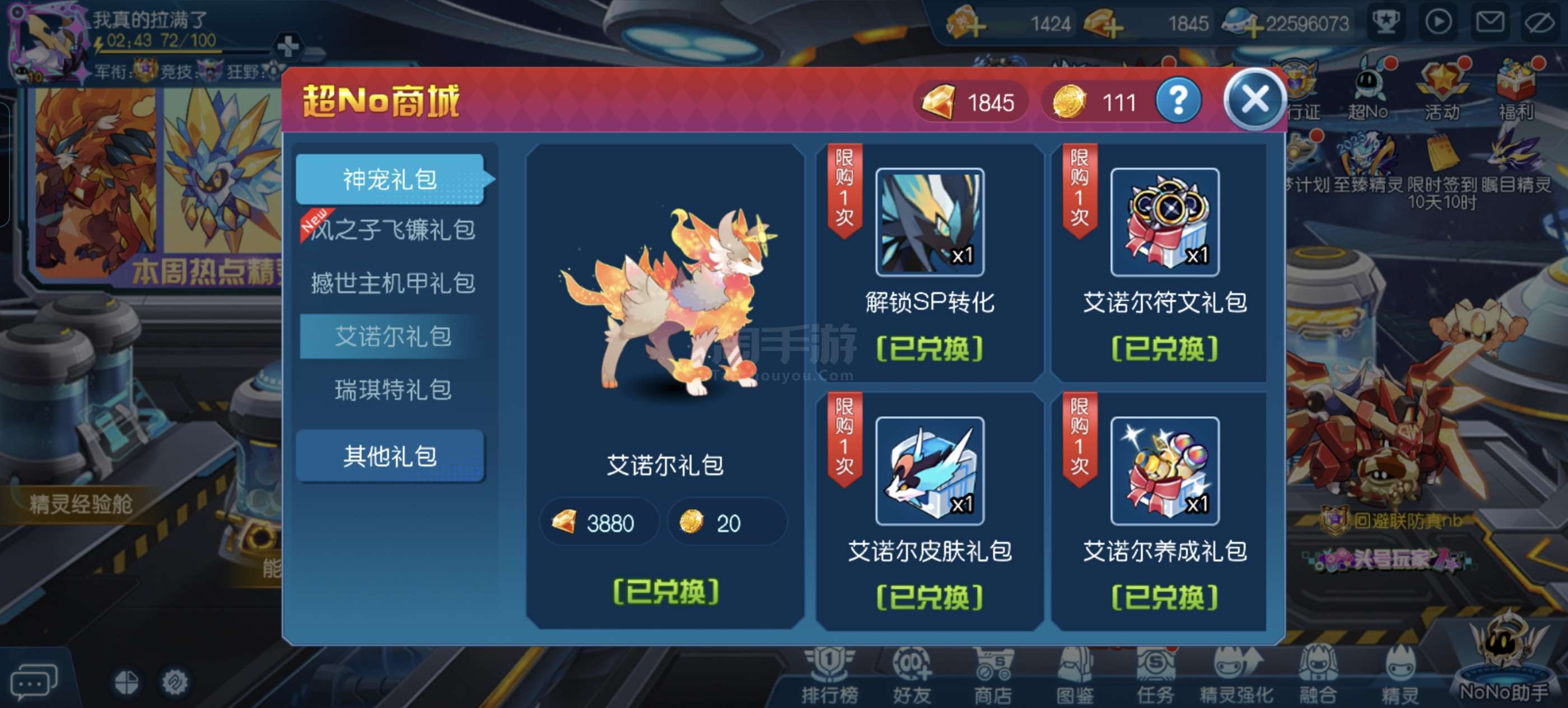Click the plus beside the stamina bar
Screen dimensions: 1568x708
pyautogui.click(x=288, y=46)
